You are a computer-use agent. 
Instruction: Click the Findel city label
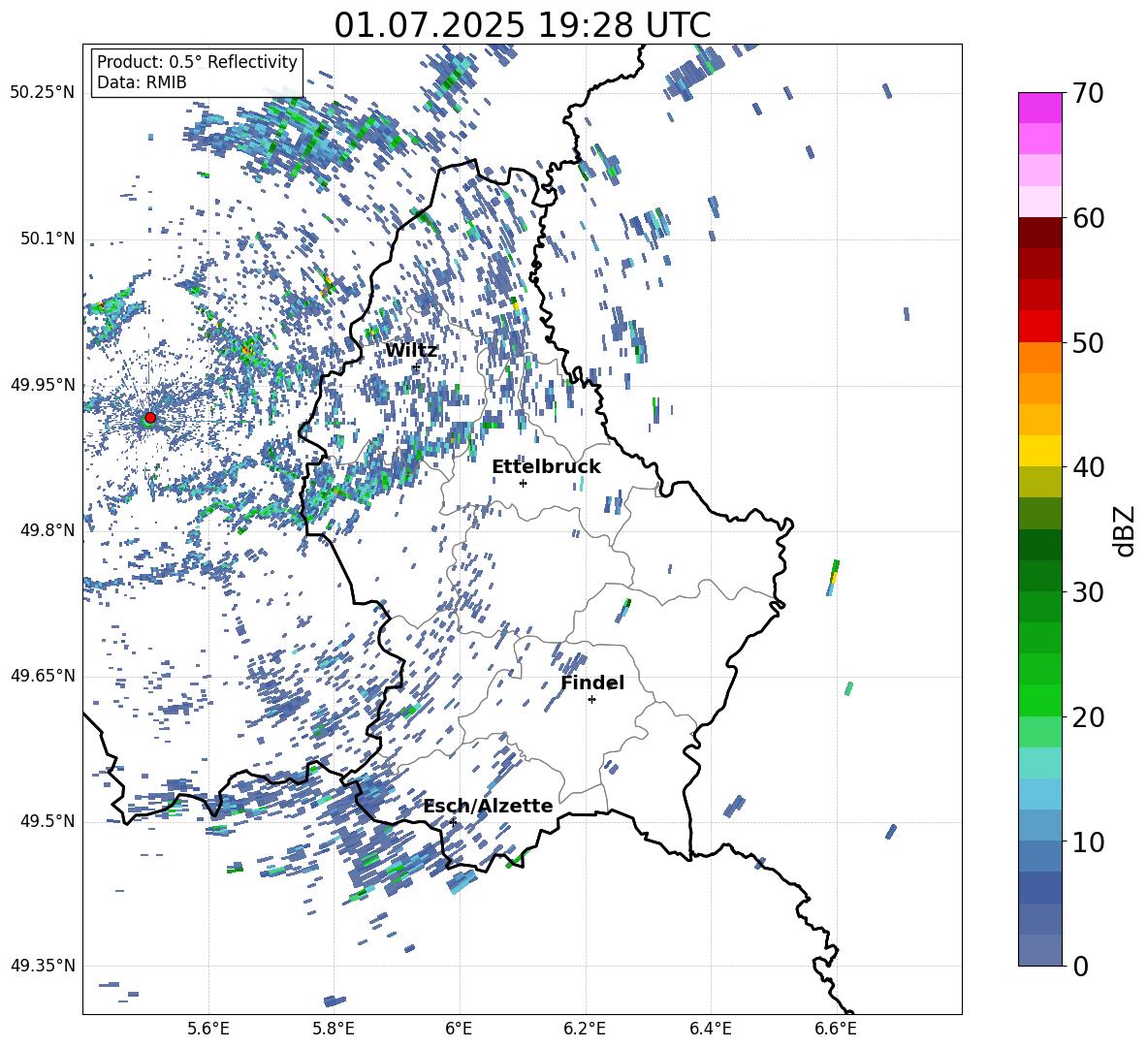coord(592,683)
